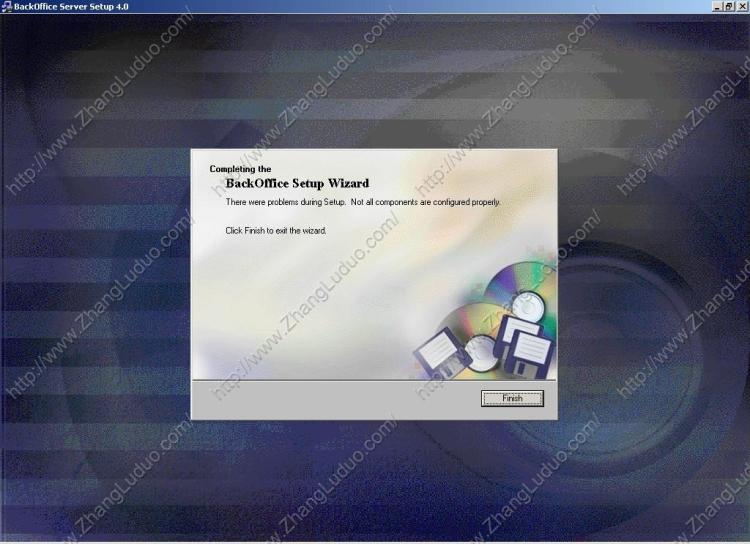Viewport: 750px width, 544px height.
Task: Click the BackOffice Server Setup title bar icon
Action: point(7,6)
